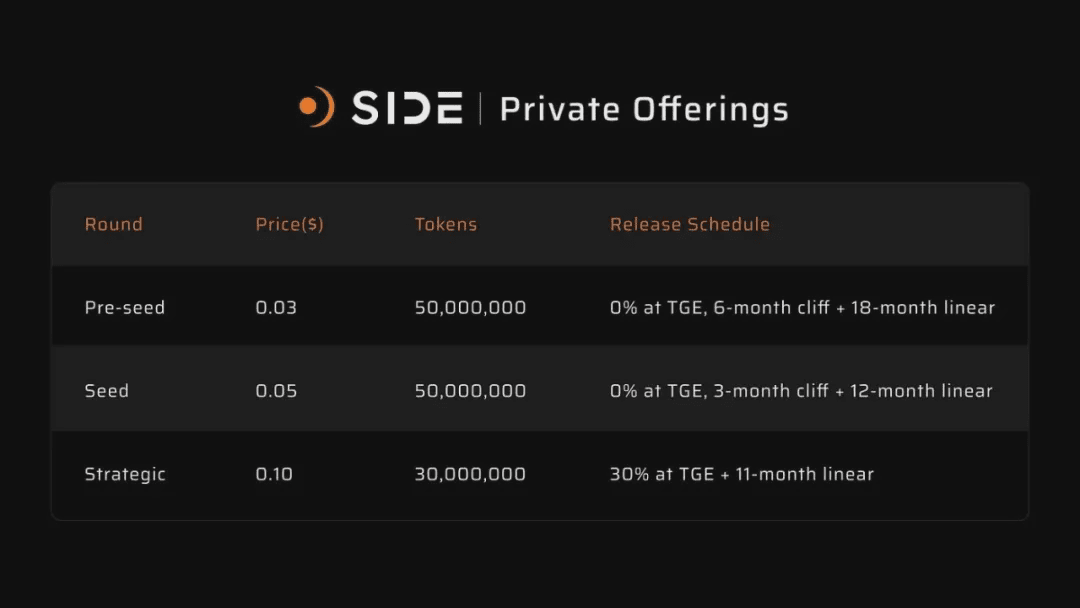Click the 0.10 price value

(x=274, y=474)
